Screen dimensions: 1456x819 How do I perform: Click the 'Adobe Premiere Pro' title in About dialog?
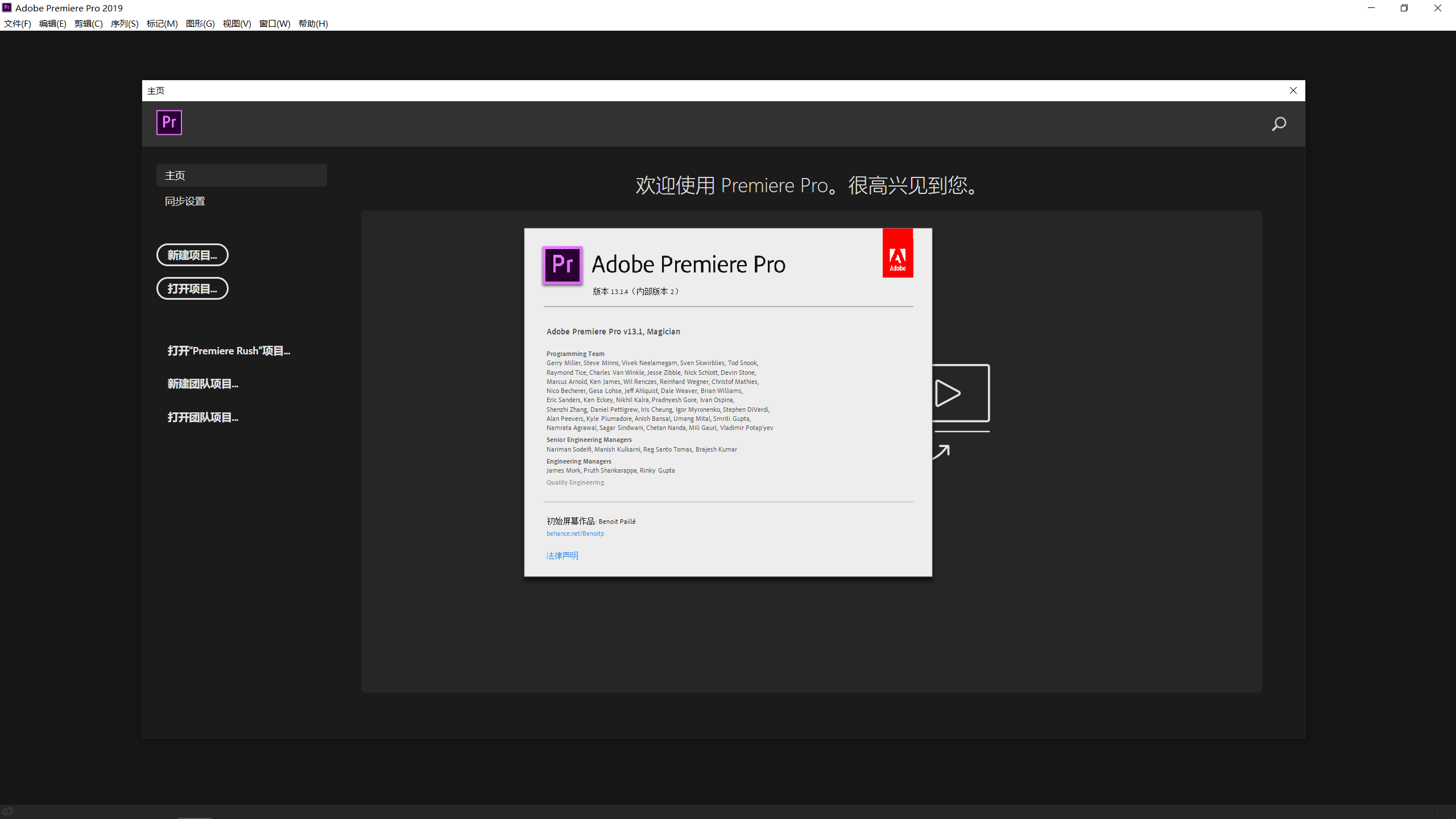pos(688,264)
